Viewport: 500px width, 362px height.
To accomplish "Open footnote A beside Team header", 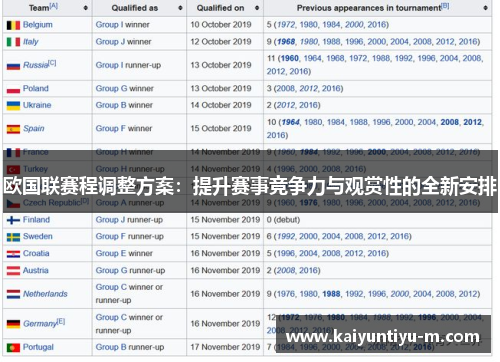I will (x=53, y=6).
